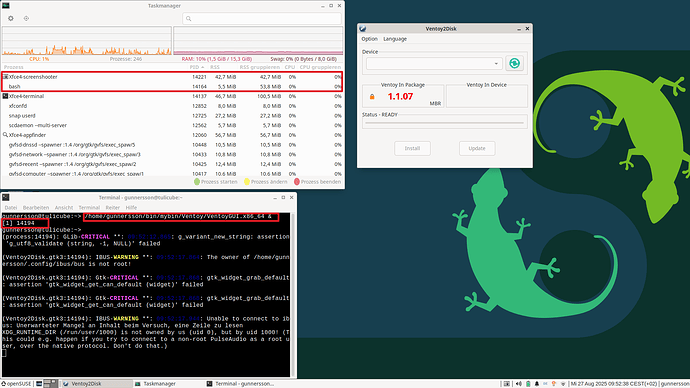Switch to Taskmanager in the taskbar
The image size is (690, 388).
[x=168, y=384]
